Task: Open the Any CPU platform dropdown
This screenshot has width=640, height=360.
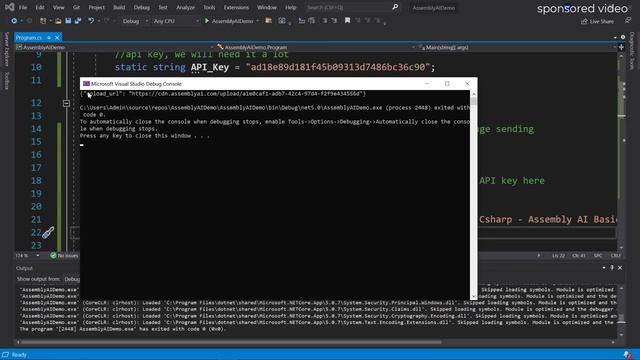Action: (x=176, y=21)
